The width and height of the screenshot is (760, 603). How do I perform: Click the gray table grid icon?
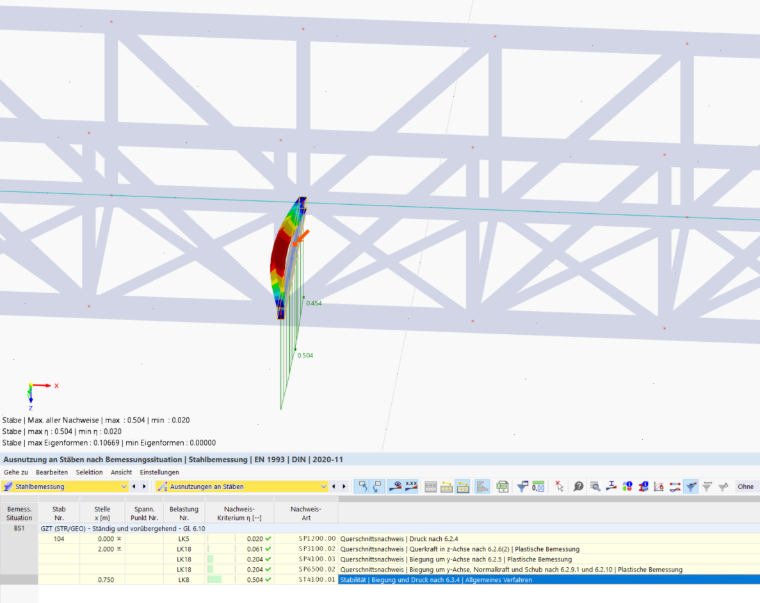coord(430,486)
